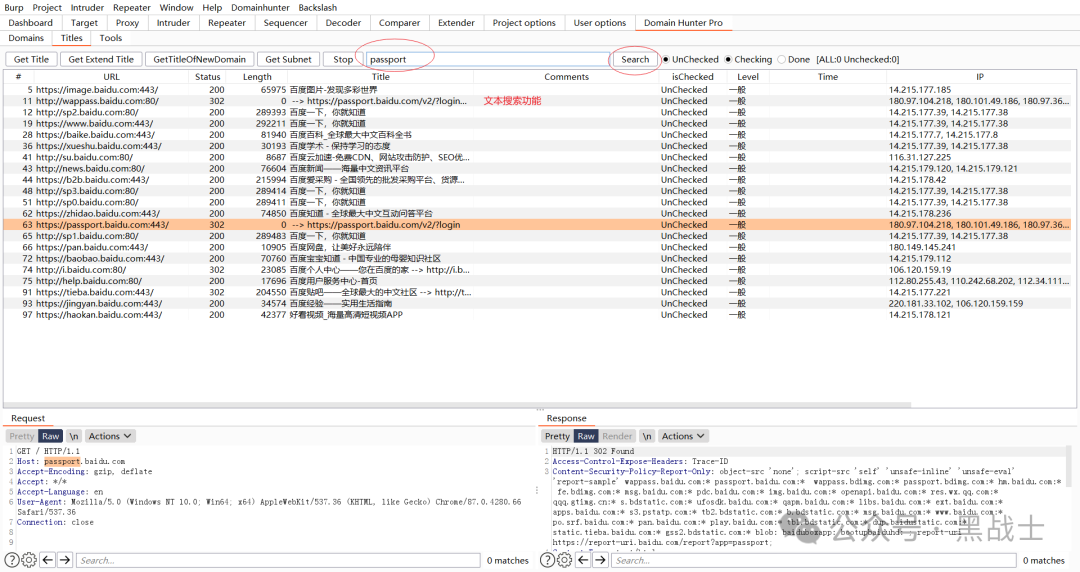The width and height of the screenshot is (1080, 572).
Task: Open the Domain Hunter Pro tab
Action: (x=683, y=23)
